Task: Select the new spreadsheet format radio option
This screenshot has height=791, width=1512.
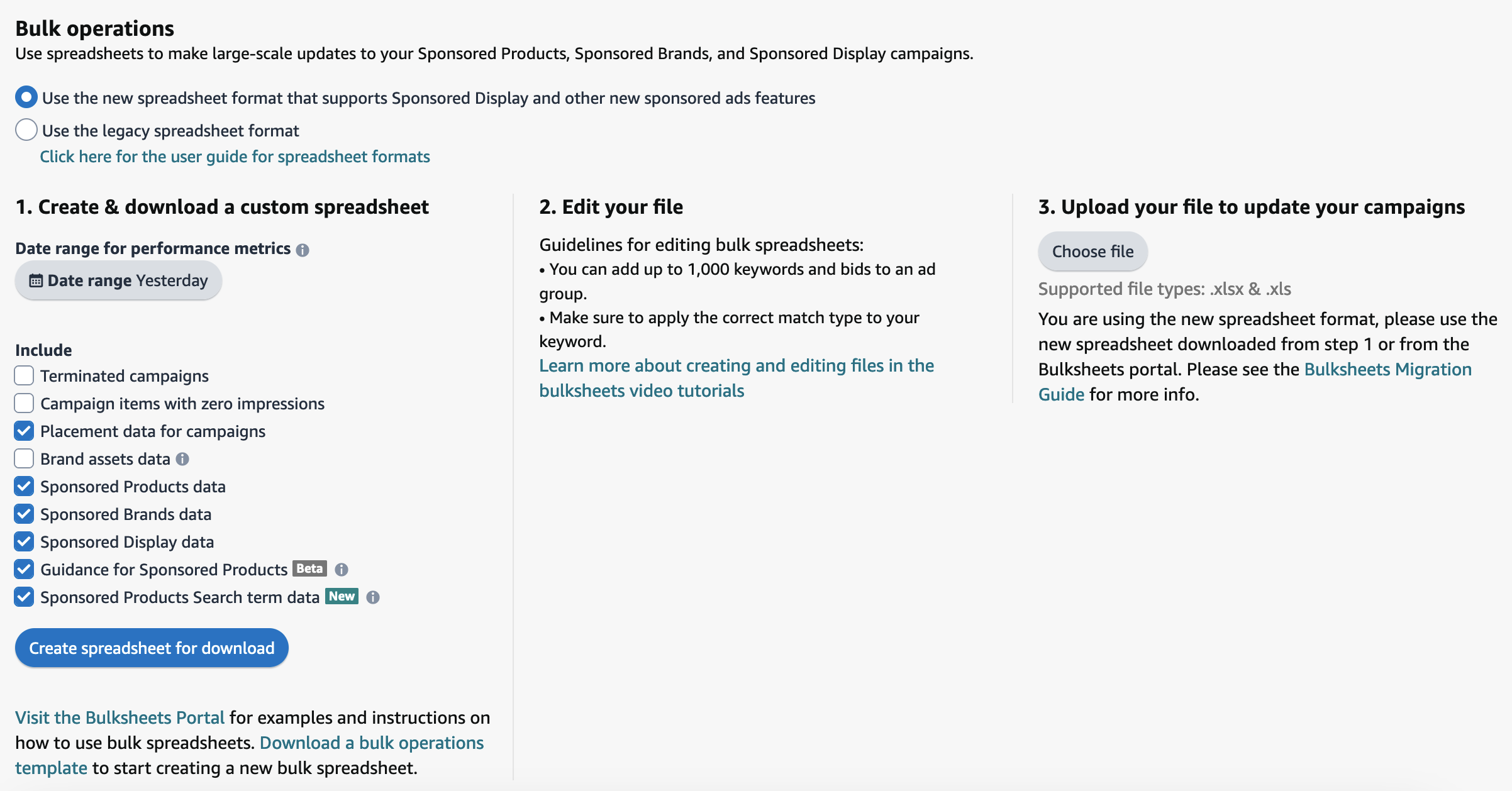Action: pos(26,97)
